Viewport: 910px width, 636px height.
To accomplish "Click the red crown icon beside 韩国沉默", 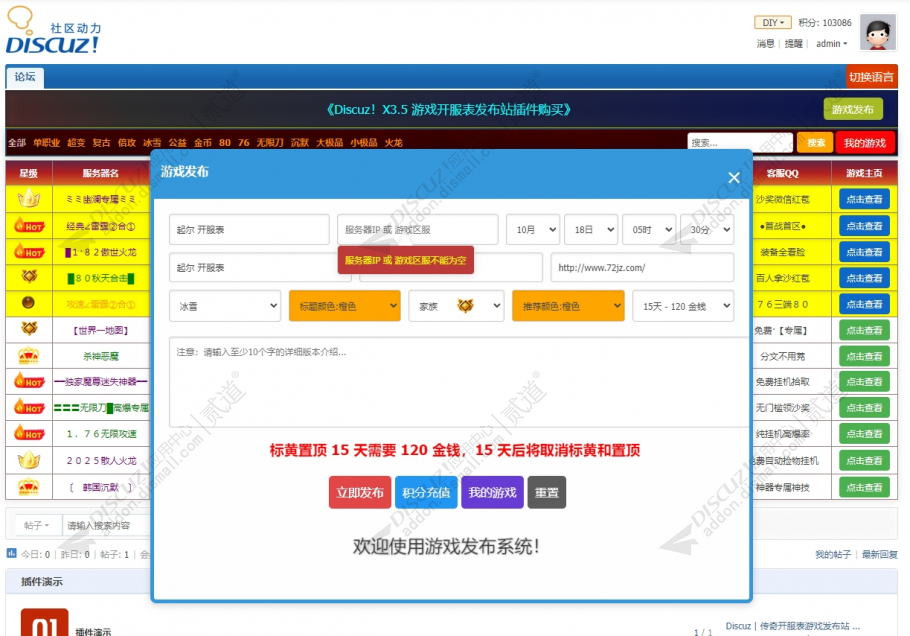I will tap(28, 487).
